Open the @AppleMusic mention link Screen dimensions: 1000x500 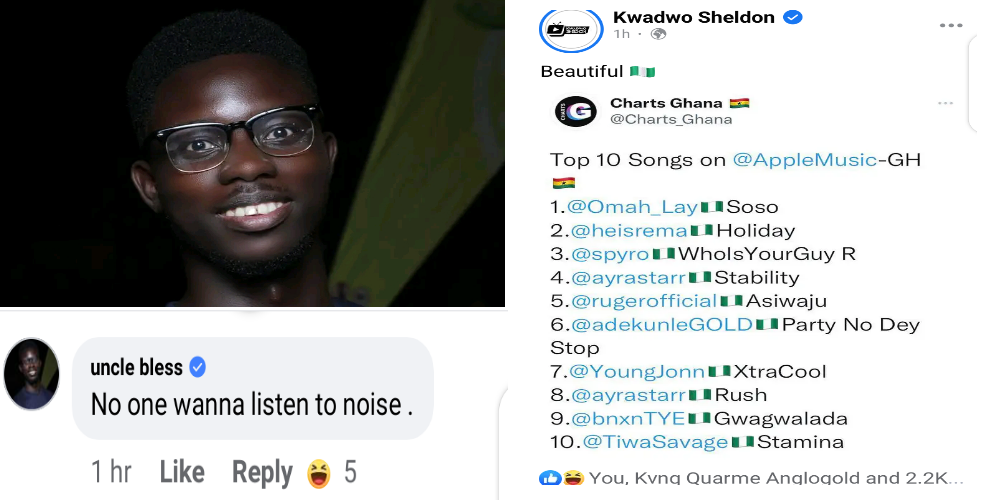[x=805, y=159]
